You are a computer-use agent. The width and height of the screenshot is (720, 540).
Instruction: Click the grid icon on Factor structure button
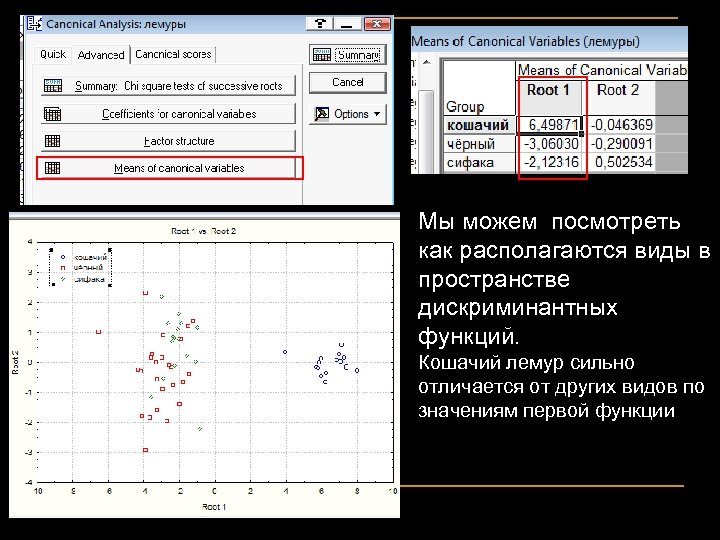pos(52,141)
